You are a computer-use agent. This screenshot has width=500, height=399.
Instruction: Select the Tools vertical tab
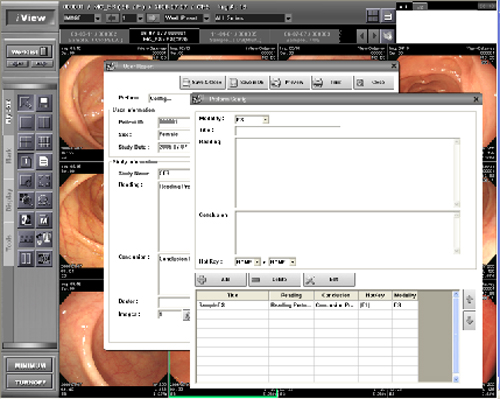[9, 243]
